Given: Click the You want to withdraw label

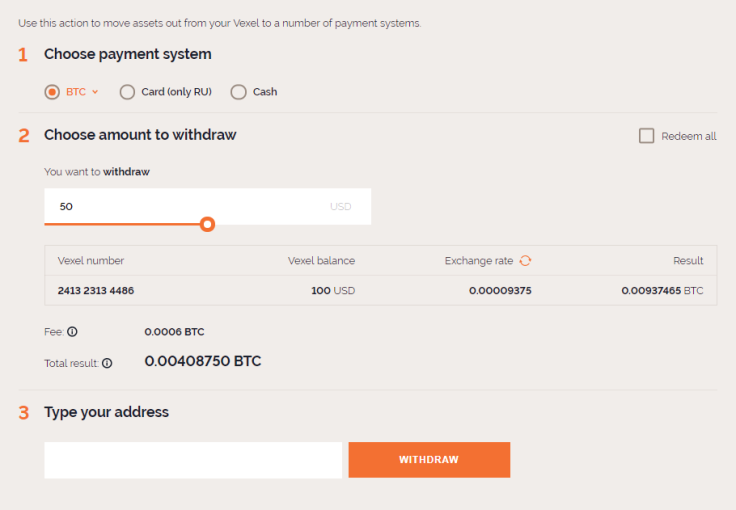Looking at the screenshot, I should point(97,172).
